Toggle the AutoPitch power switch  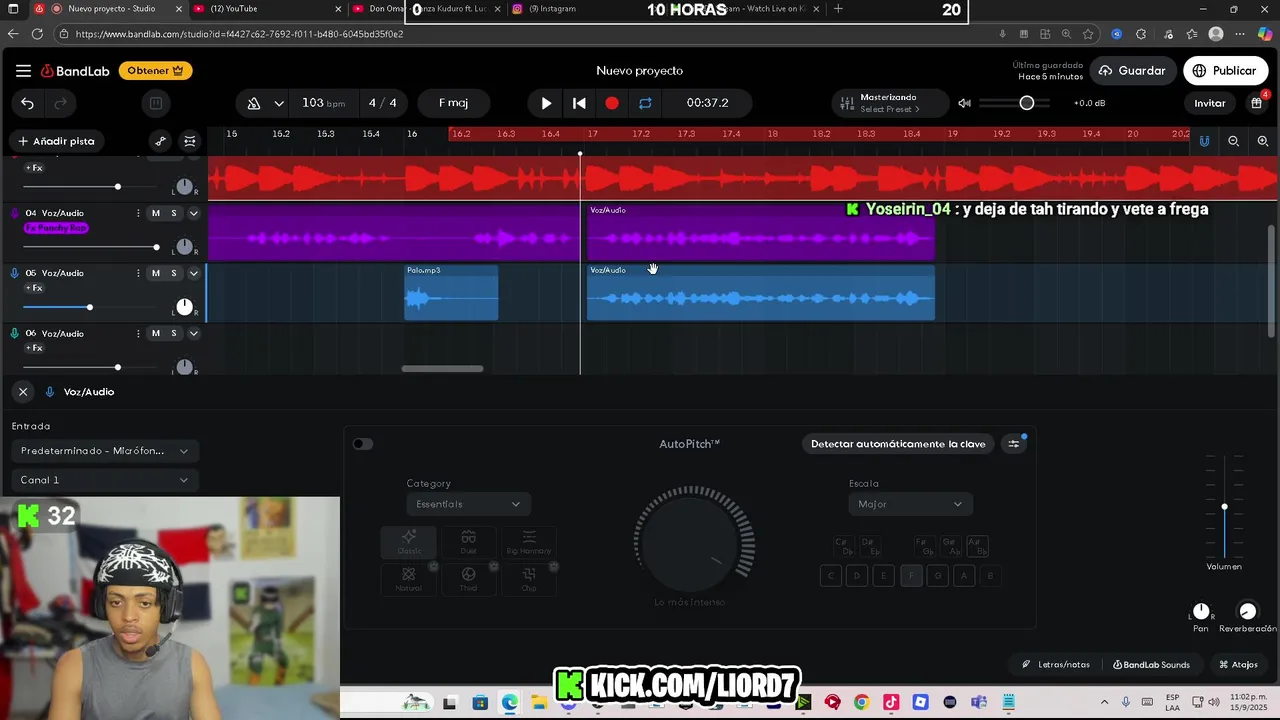coord(363,444)
